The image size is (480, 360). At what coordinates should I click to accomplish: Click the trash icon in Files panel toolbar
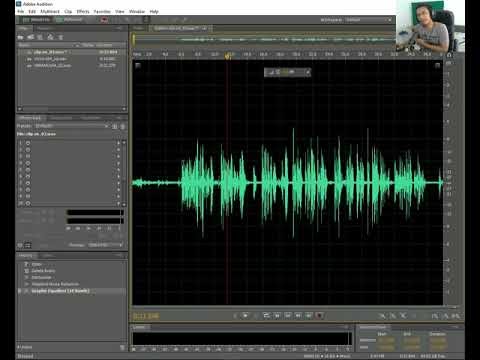pos(61,37)
